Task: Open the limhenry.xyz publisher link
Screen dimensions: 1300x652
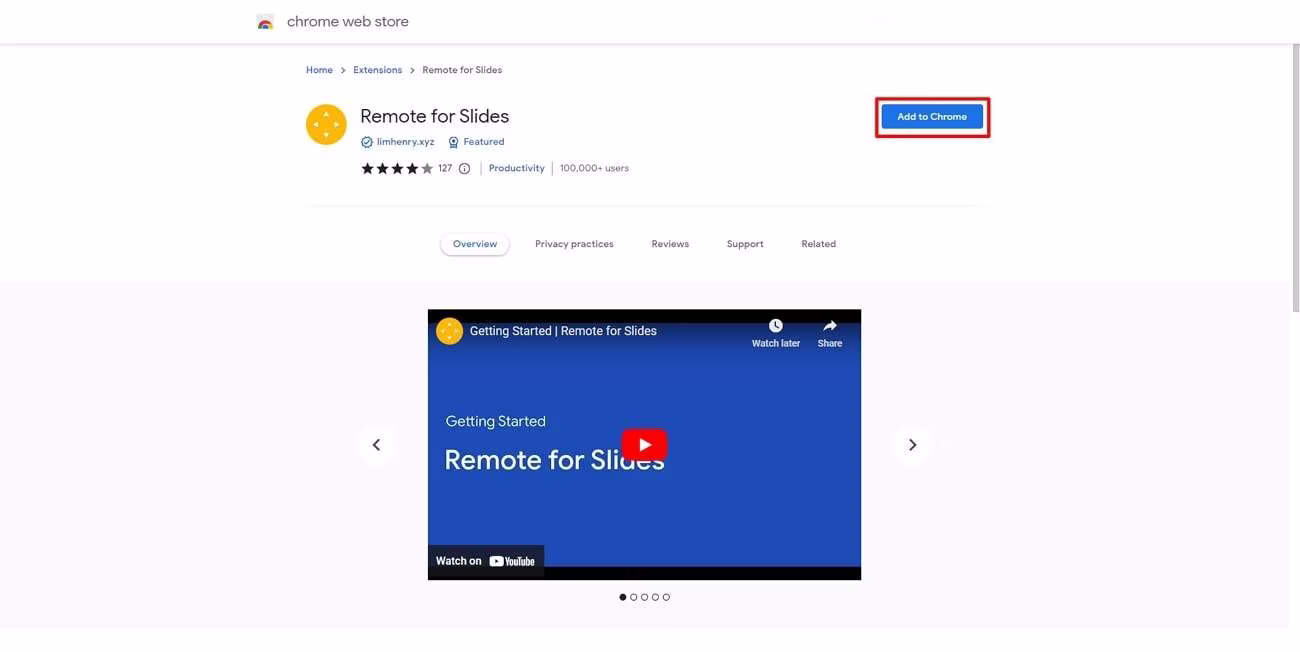Action: pos(405,142)
